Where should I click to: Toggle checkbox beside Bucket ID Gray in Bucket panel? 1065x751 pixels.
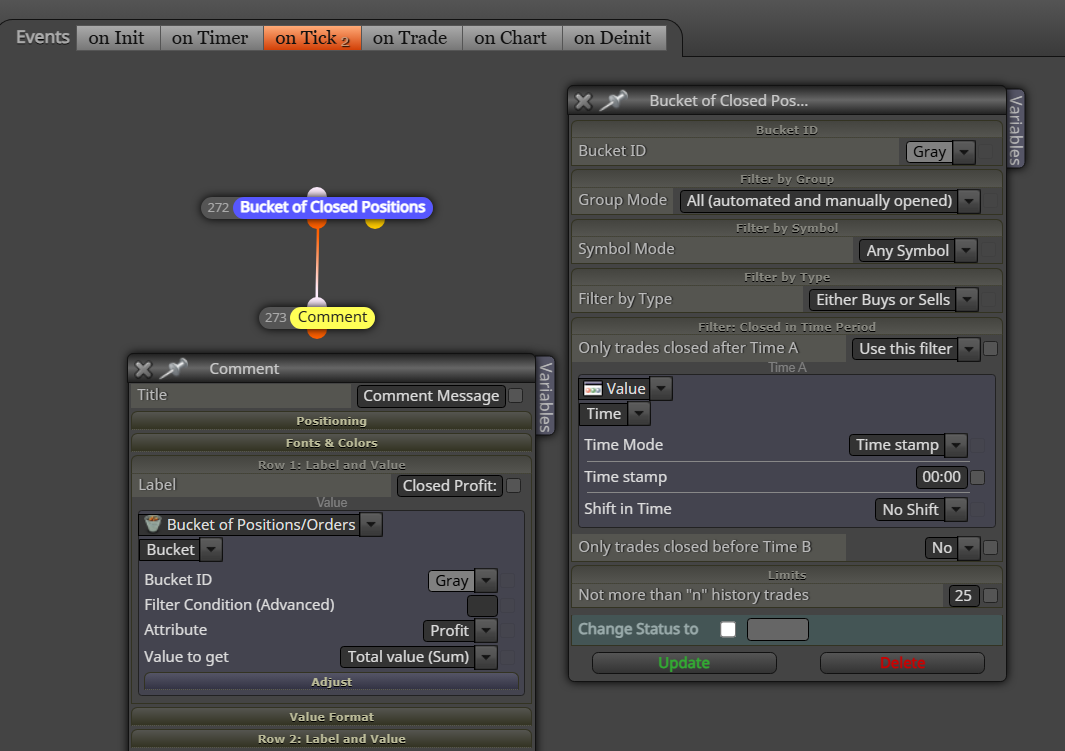point(986,152)
